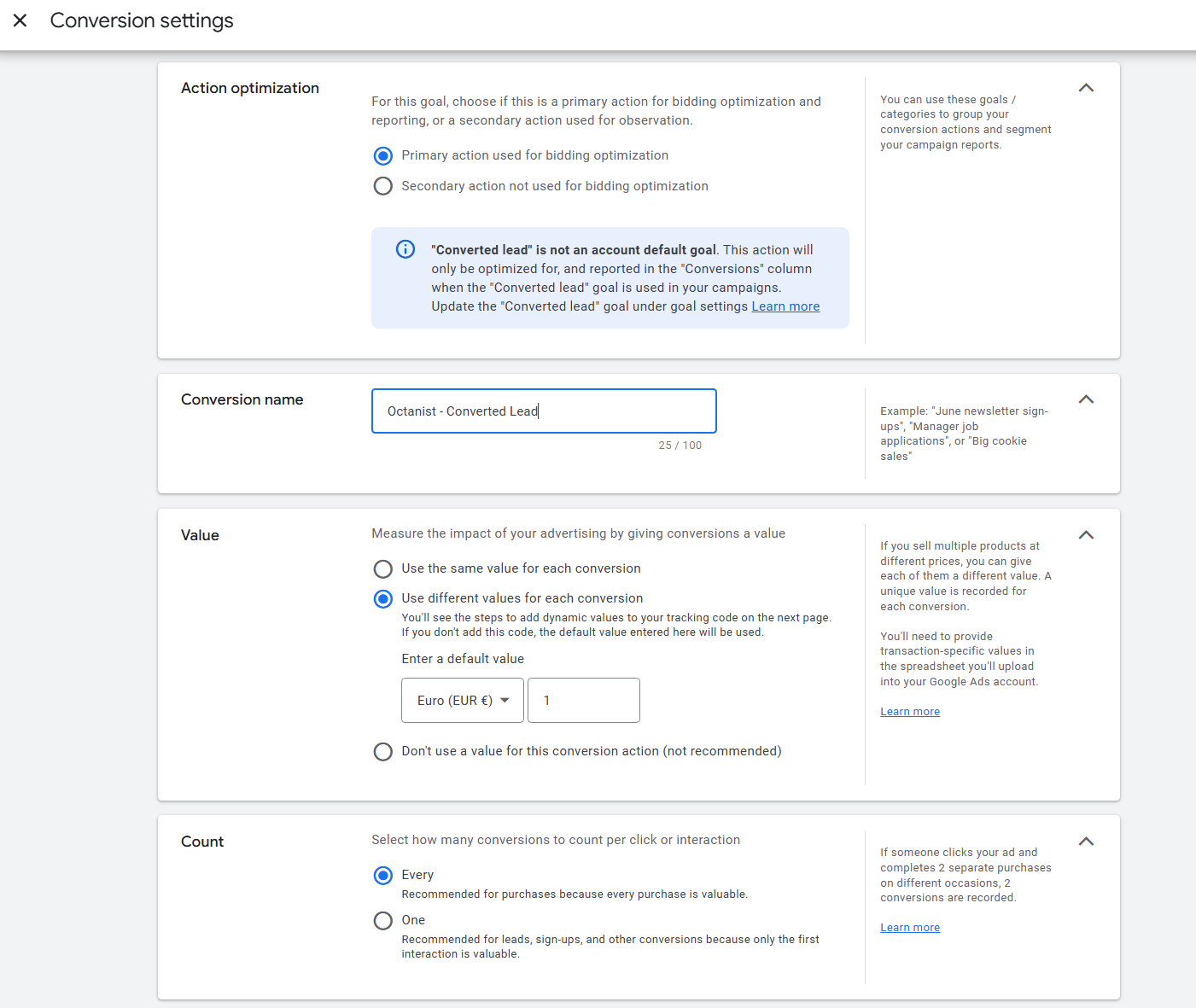This screenshot has height=1008, width=1196.
Task: Click the Octanist - Converted Lead name field
Action: [x=544, y=411]
